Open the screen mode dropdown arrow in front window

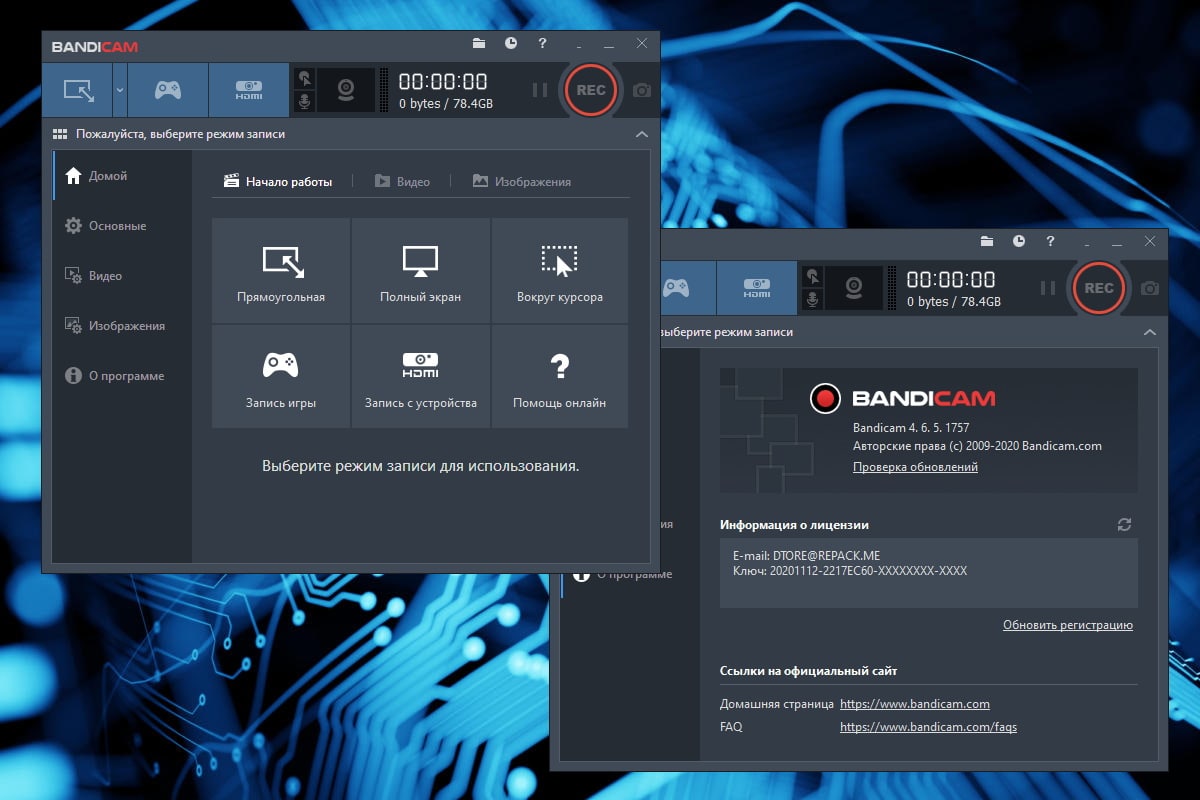click(x=119, y=90)
